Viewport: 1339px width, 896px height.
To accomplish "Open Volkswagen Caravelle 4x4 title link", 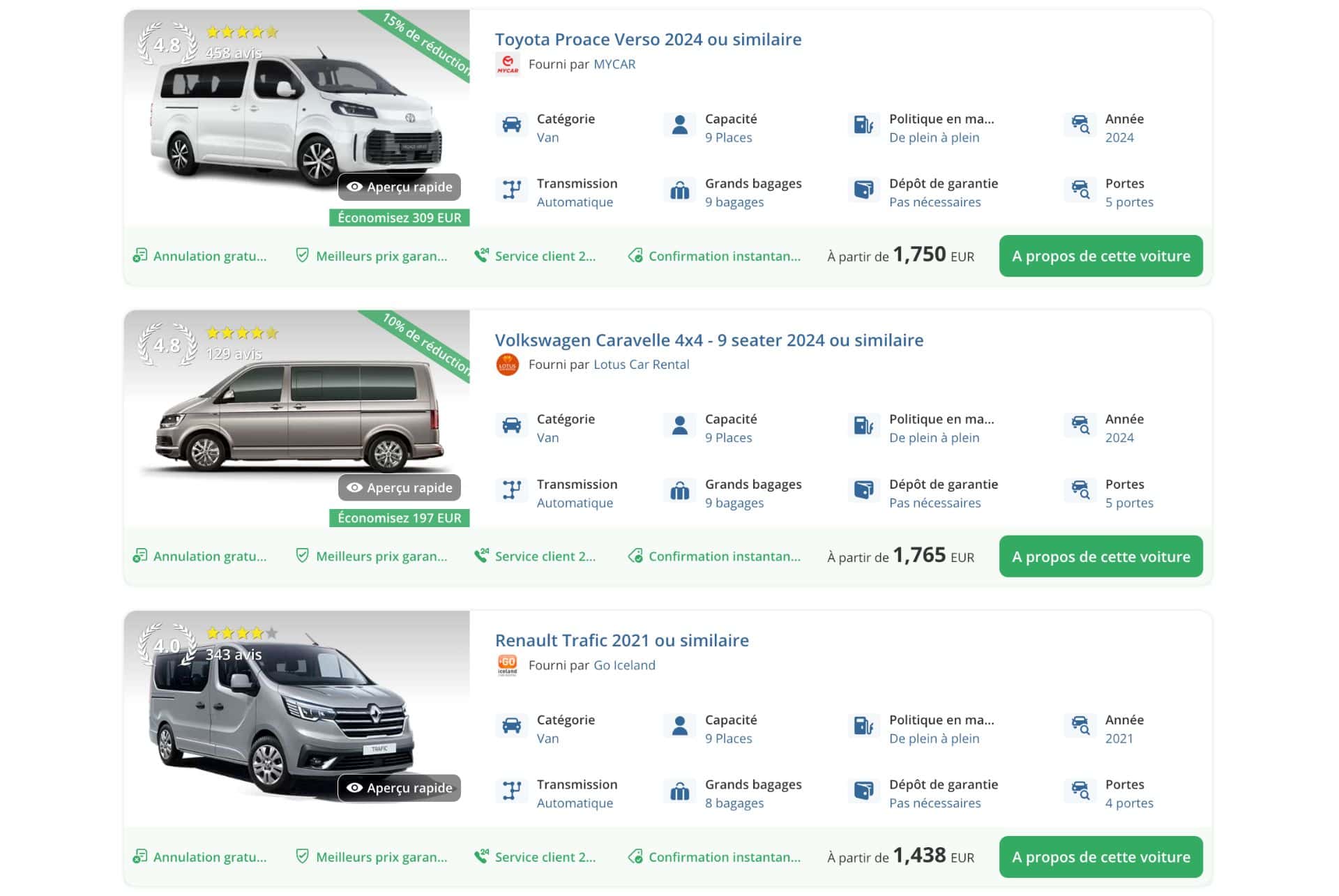I will pos(709,340).
